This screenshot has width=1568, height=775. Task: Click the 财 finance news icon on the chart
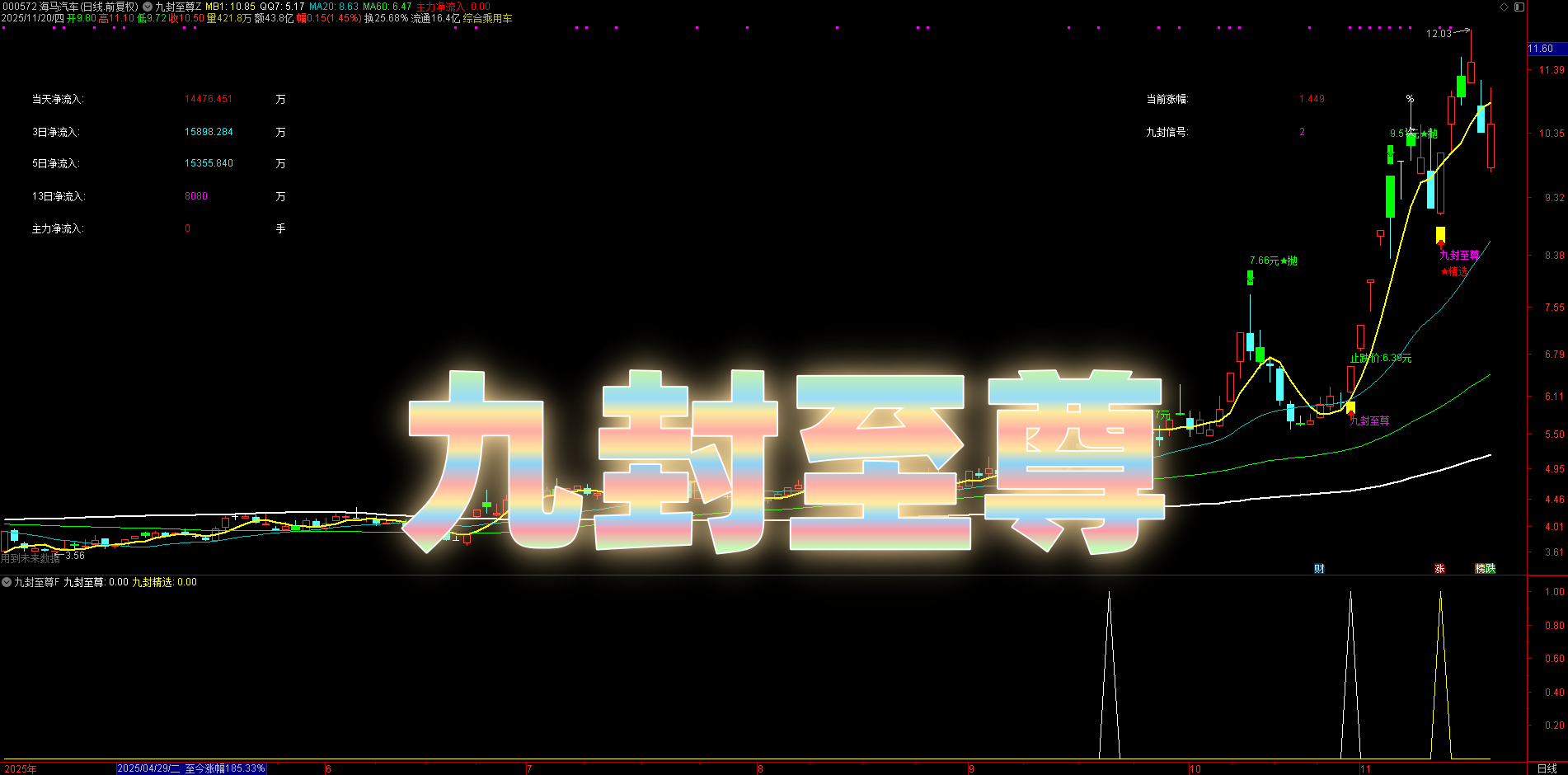1319,569
